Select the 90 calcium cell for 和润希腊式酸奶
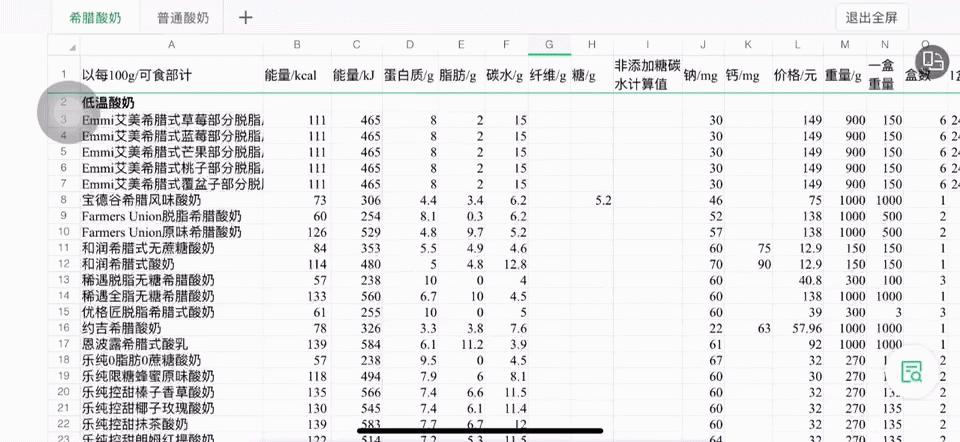The image size is (960, 442). click(x=748, y=264)
